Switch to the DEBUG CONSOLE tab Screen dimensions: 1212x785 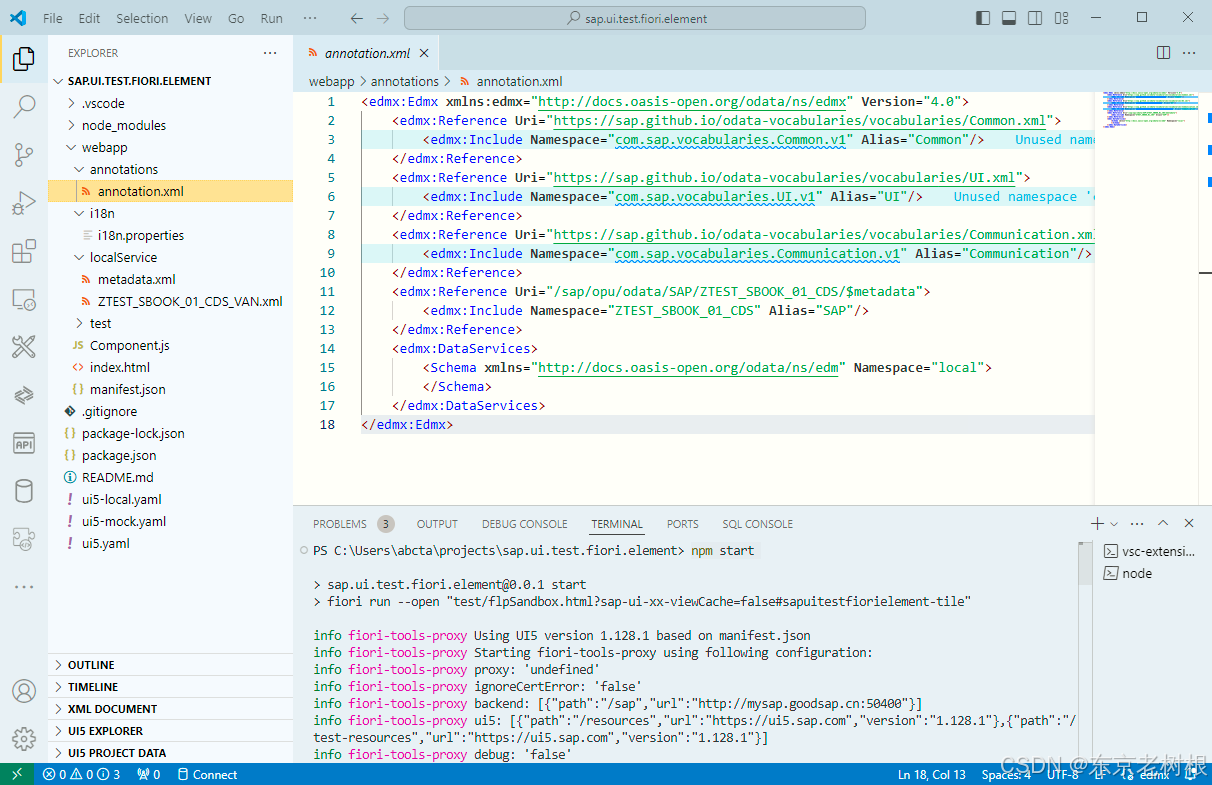[x=524, y=524]
